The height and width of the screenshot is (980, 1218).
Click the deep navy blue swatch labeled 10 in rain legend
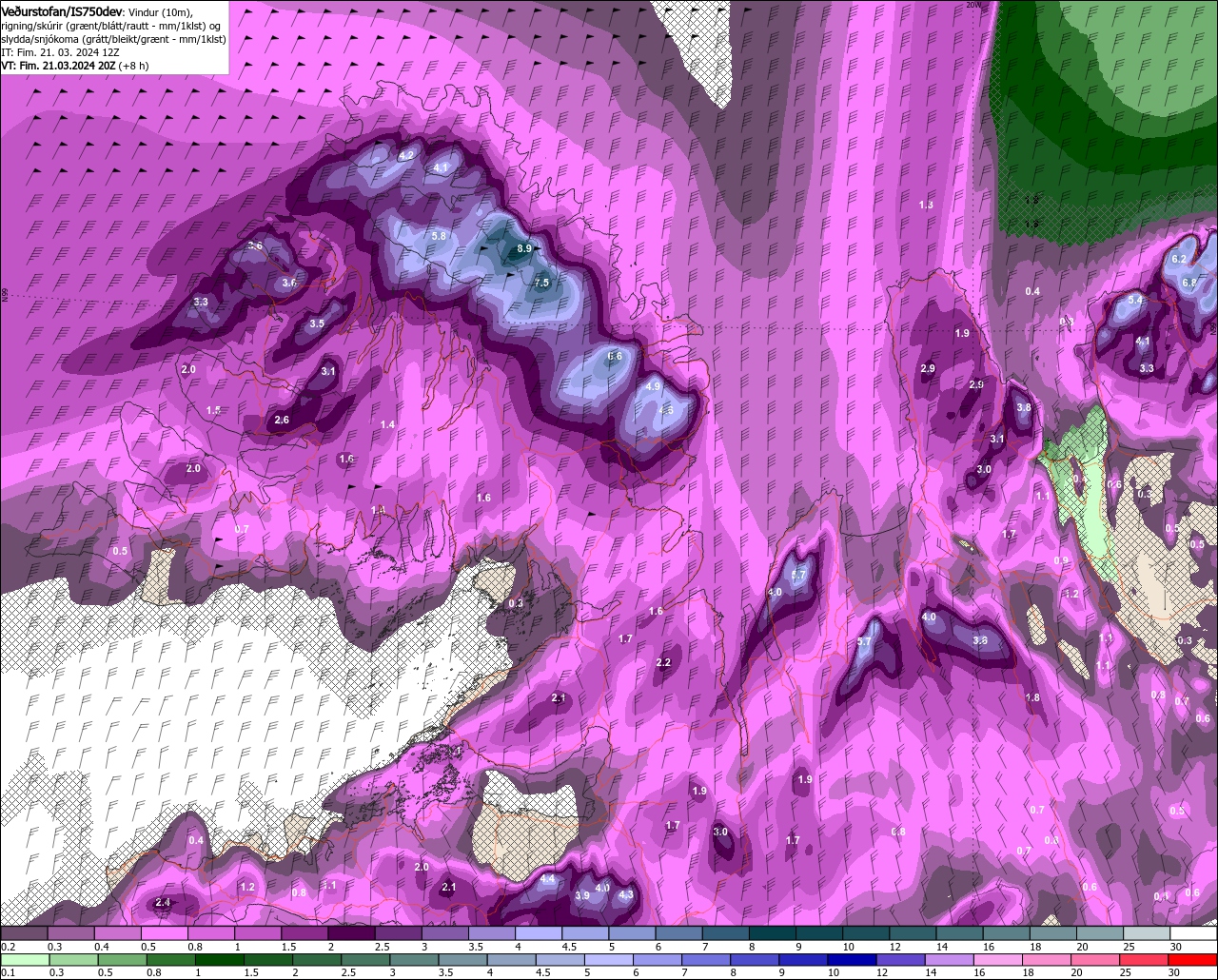[x=851, y=960]
